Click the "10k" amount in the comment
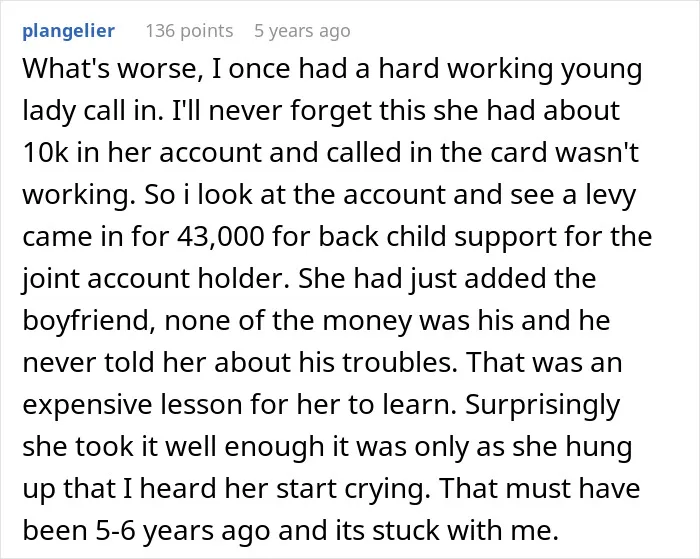The width and height of the screenshot is (700, 559). coord(45,153)
